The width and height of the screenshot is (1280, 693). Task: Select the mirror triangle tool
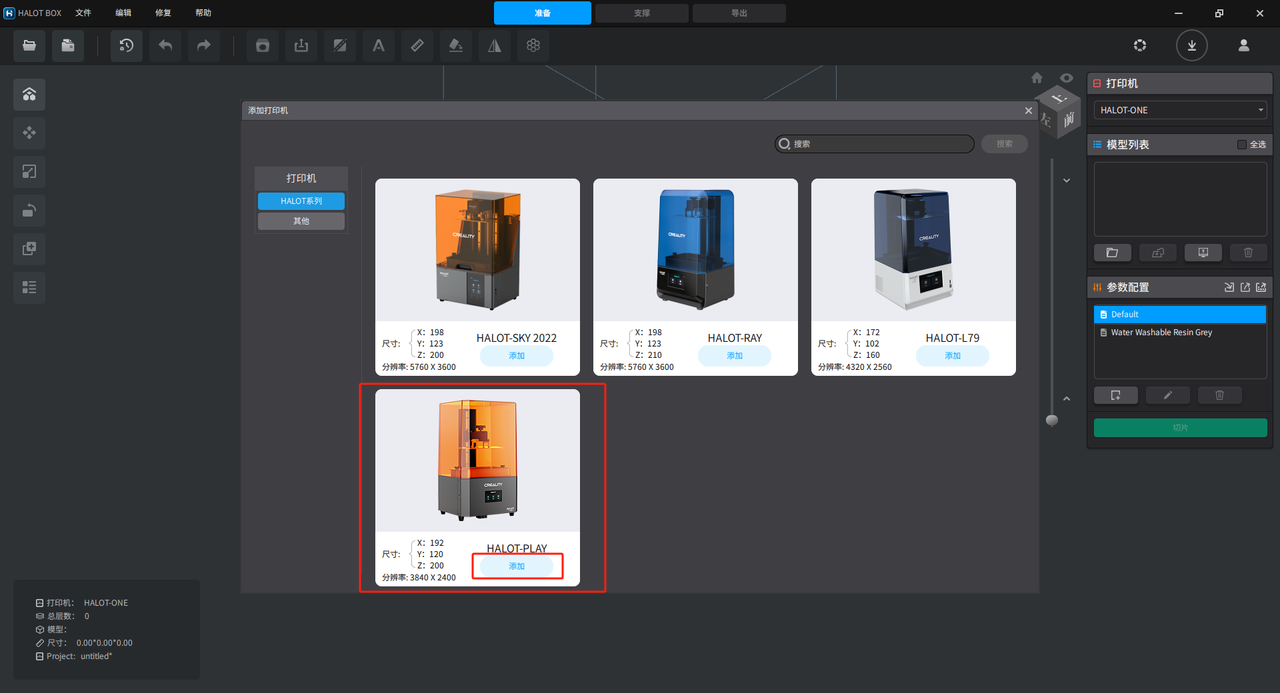(494, 45)
